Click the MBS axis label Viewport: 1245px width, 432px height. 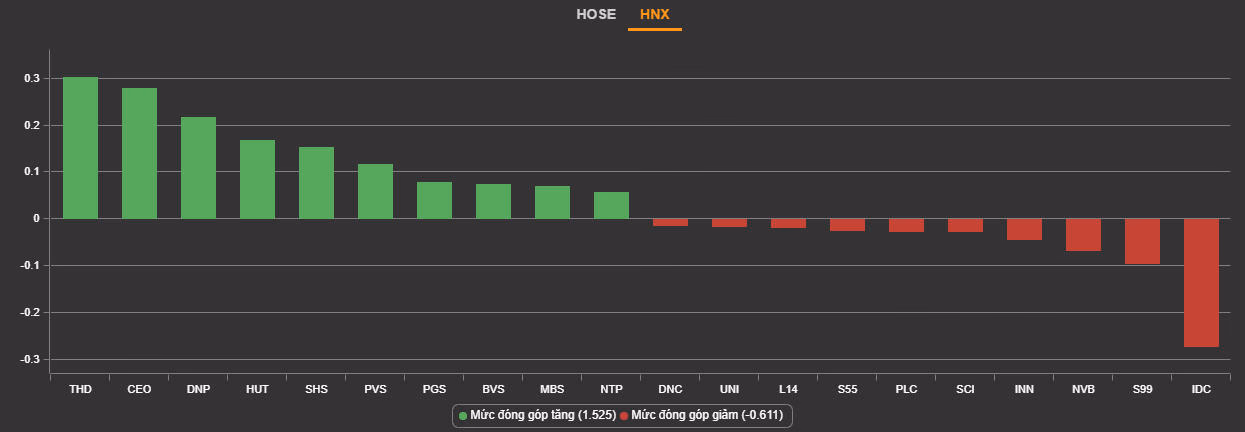(552, 389)
